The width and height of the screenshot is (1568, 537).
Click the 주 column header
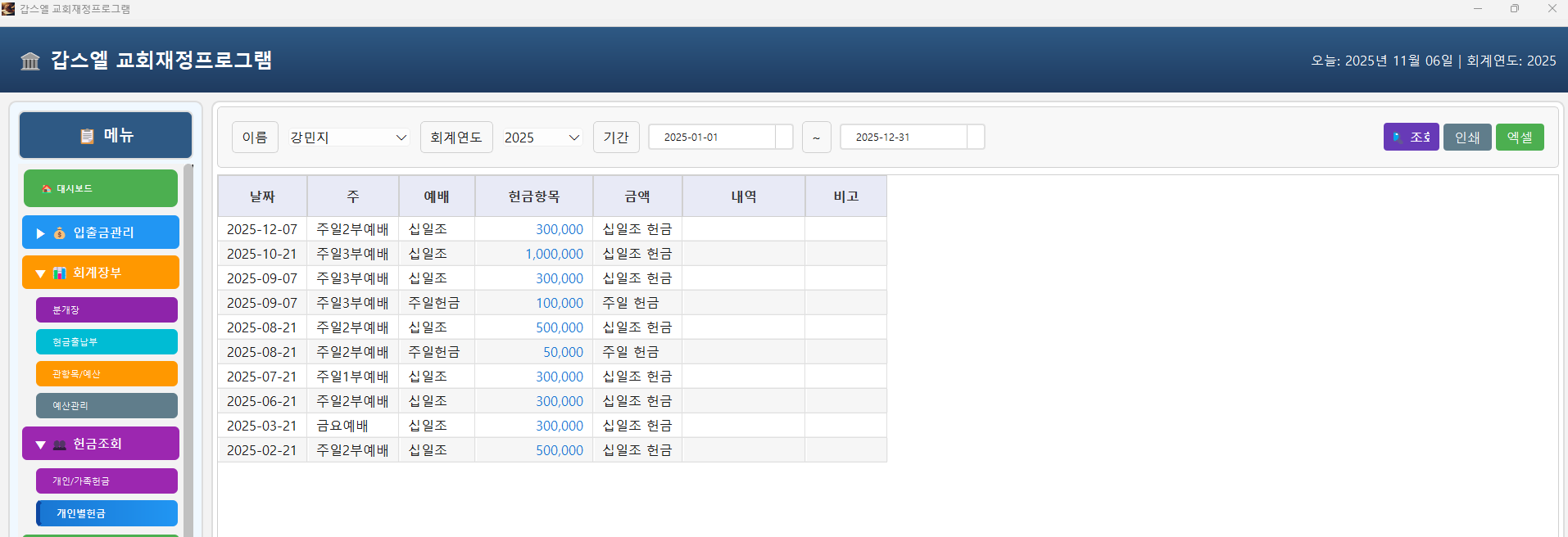(353, 196)
